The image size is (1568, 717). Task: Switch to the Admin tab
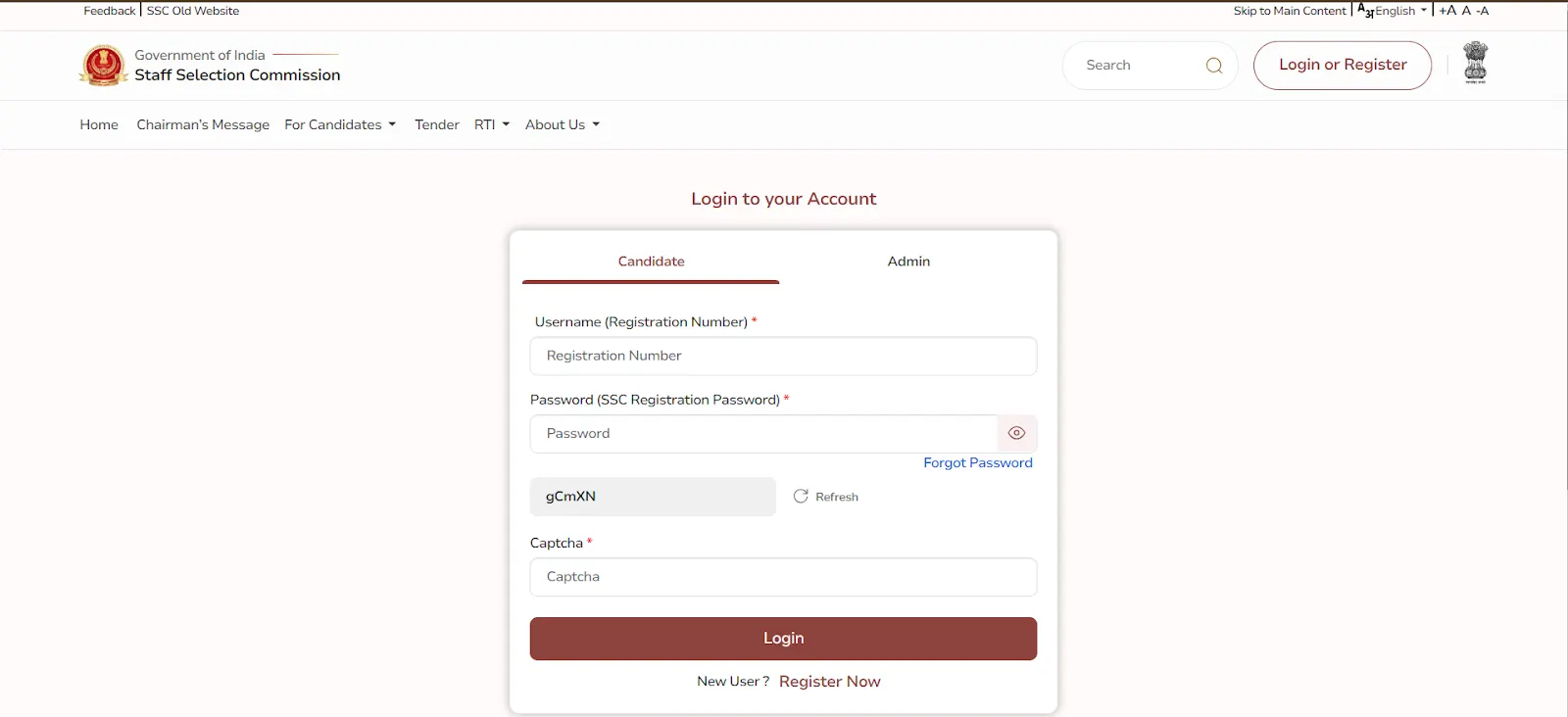[x=908, y=262]
